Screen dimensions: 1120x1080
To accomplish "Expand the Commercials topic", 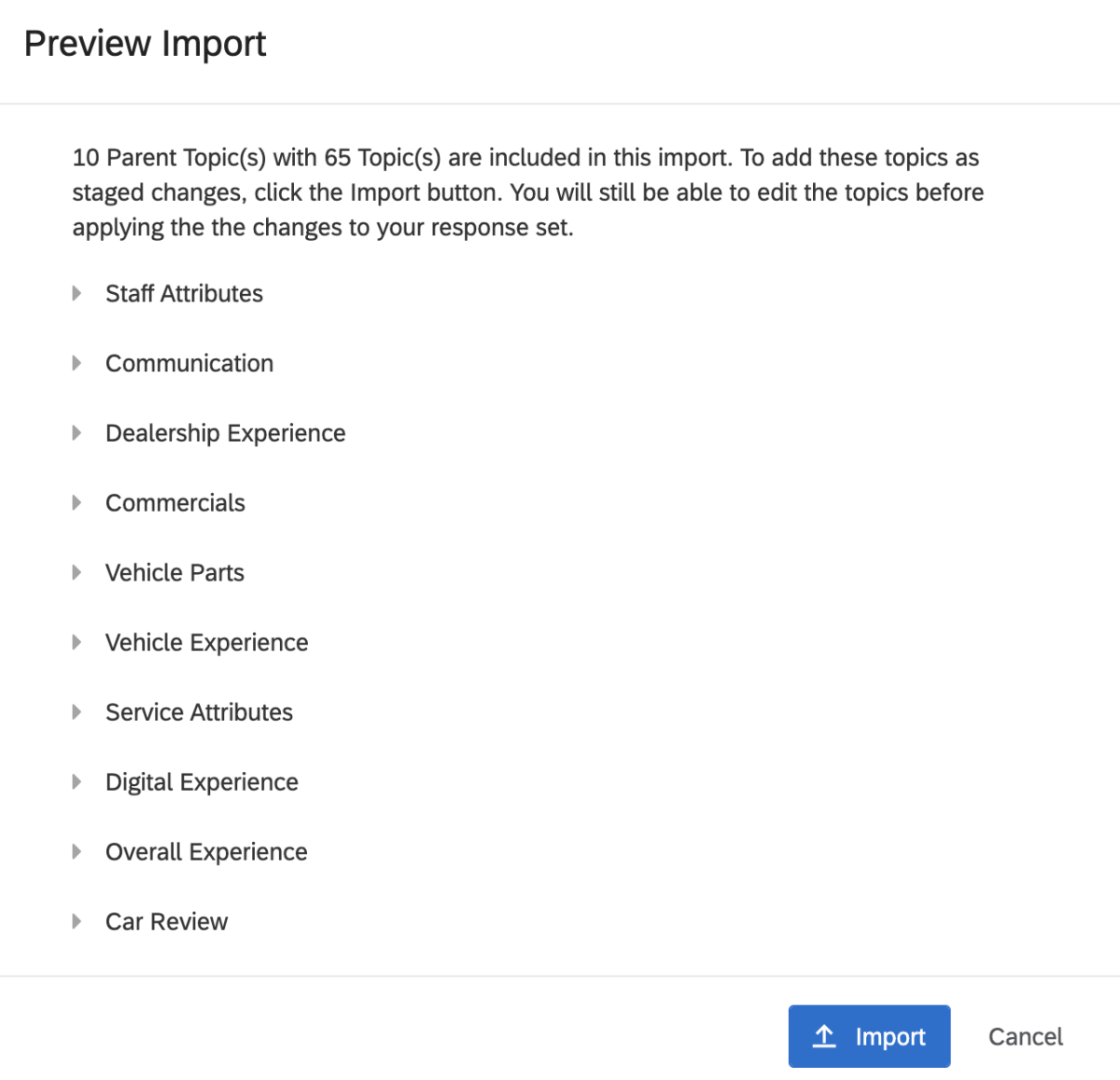I will coord(77,502).
